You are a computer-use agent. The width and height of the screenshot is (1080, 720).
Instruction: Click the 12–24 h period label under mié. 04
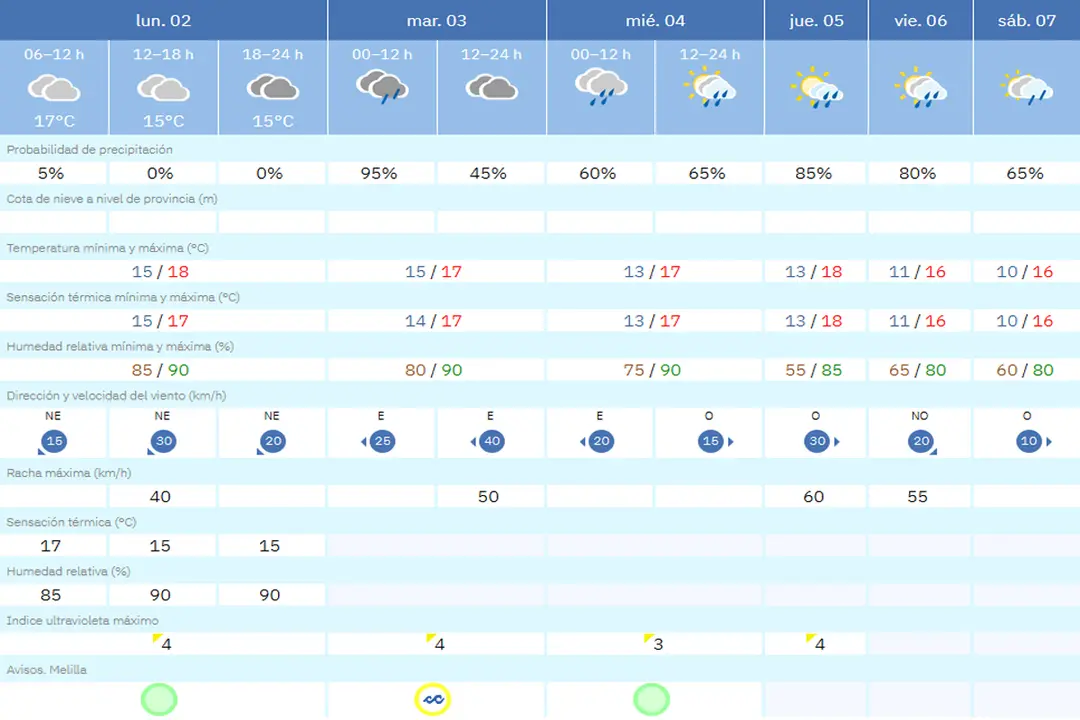click(x=709, y=54)
